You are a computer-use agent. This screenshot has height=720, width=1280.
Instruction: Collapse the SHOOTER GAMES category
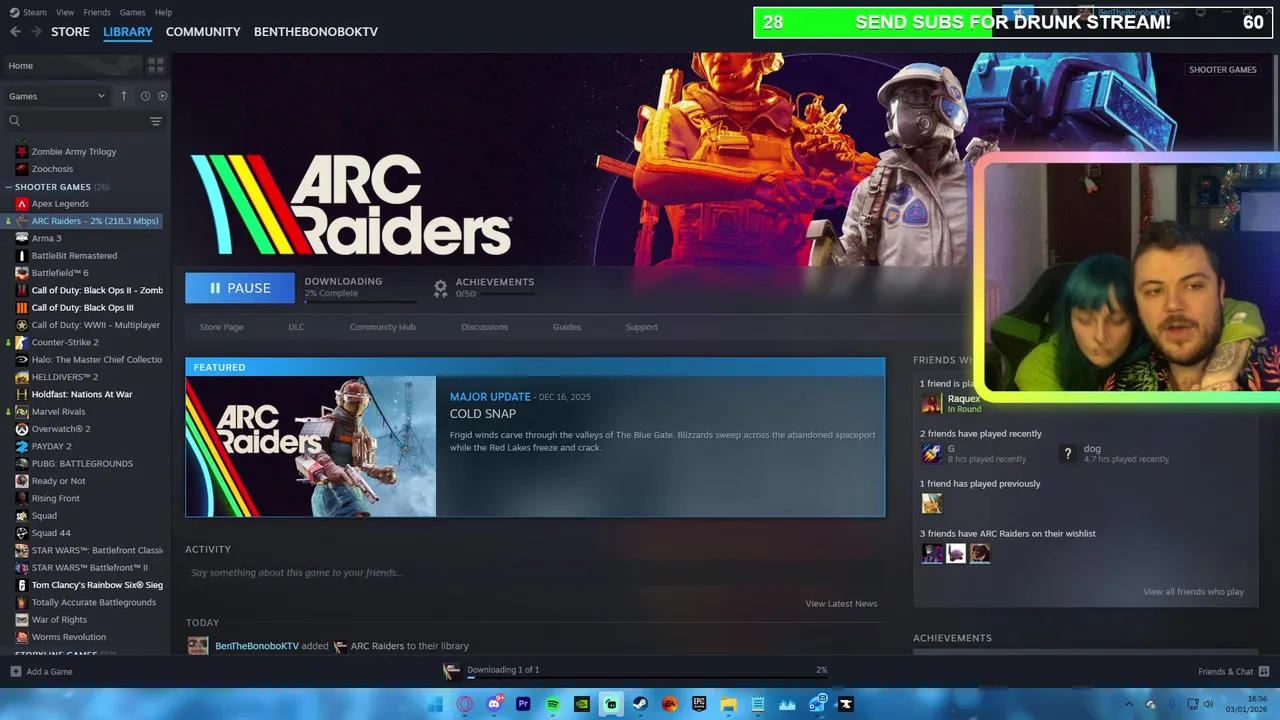coord(8,187)
